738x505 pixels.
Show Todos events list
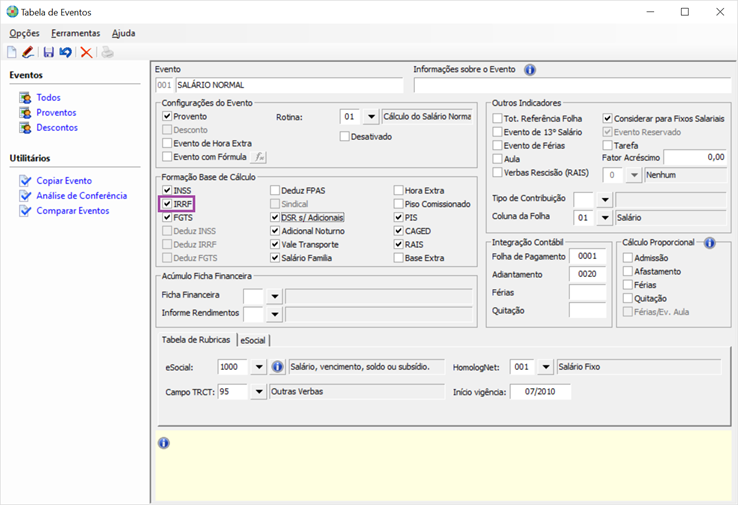pos(48,98)
